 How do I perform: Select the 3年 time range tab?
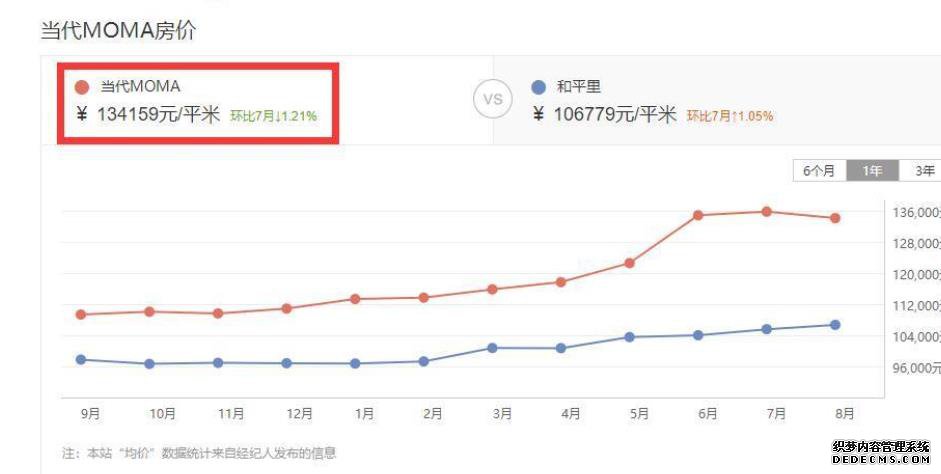pyautogui.click(x=921, y=171)
